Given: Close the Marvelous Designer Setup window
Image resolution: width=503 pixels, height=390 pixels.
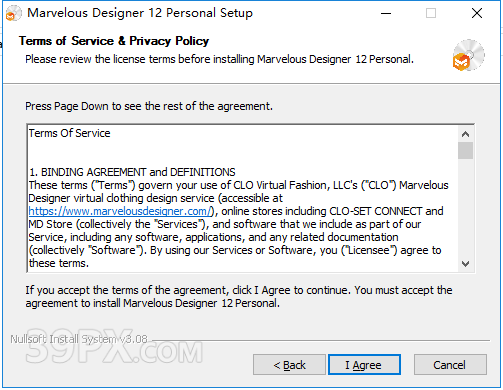Looking at the screenshot, I should 477,13.
